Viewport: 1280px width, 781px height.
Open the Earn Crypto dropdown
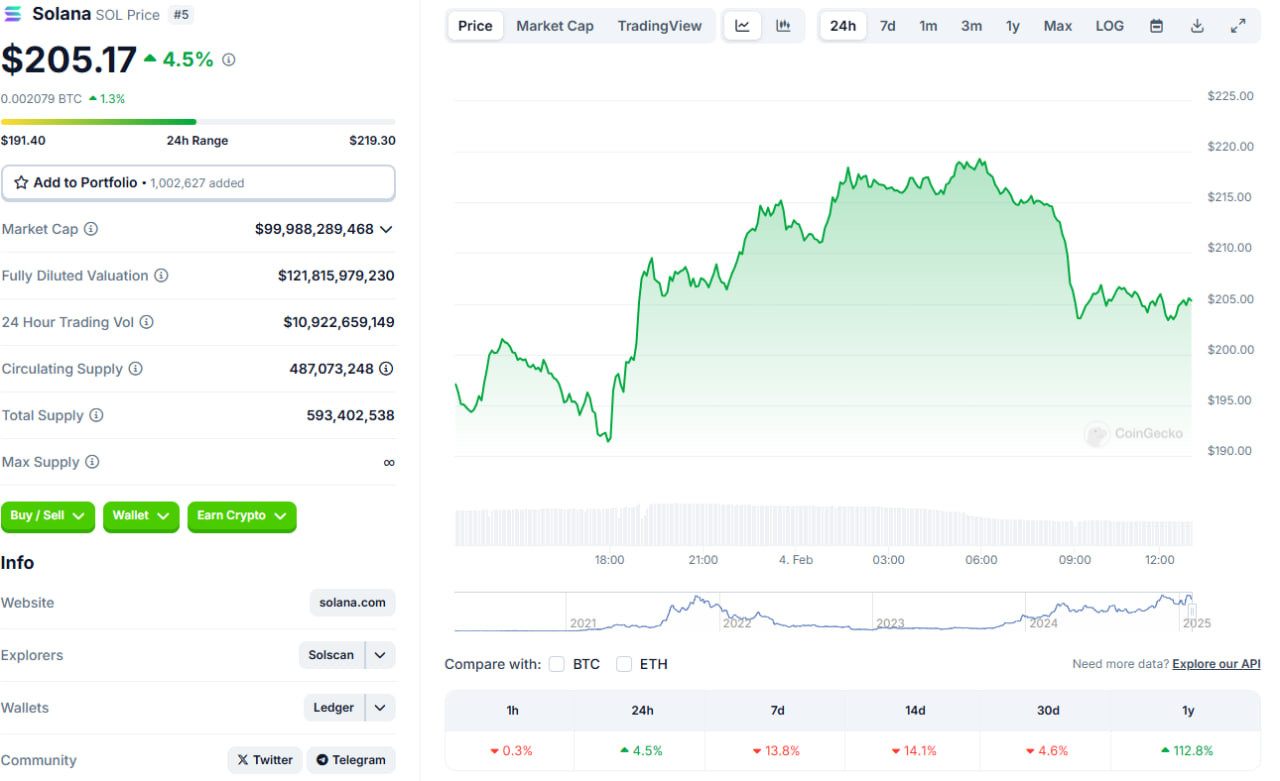pyautogui.click(x=242, y=516)
